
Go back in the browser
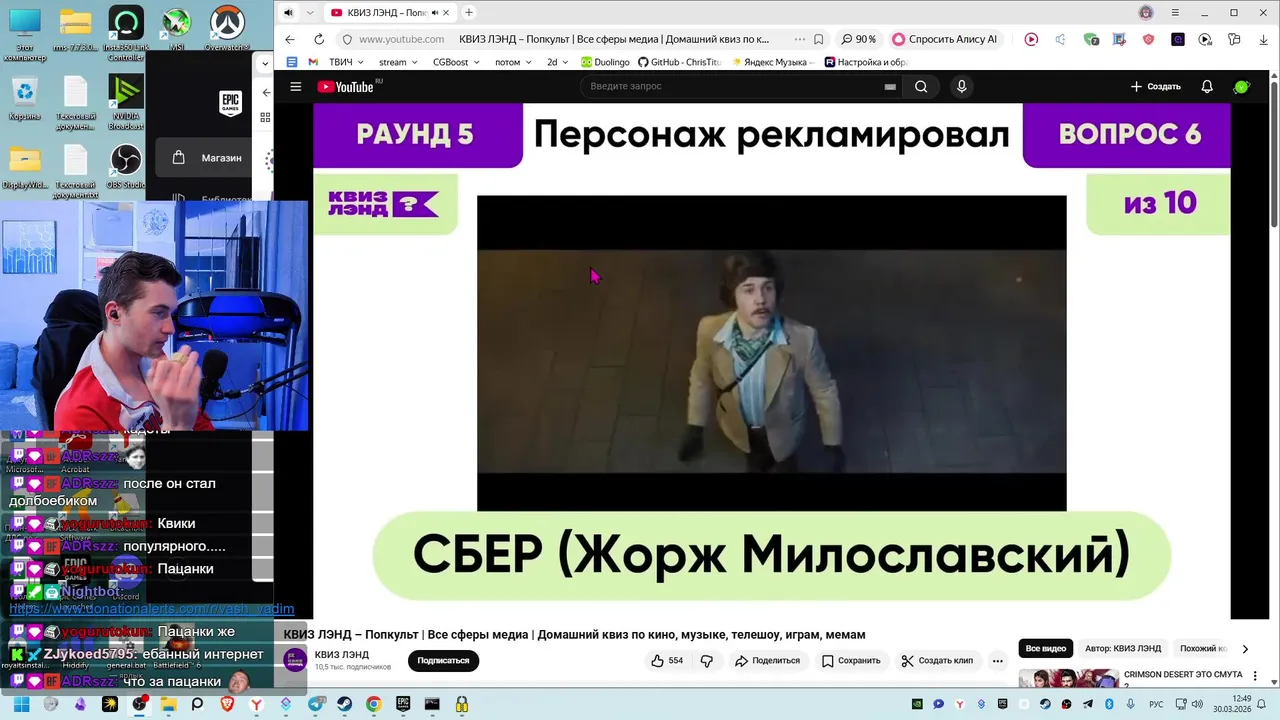(x=290, y=39)
